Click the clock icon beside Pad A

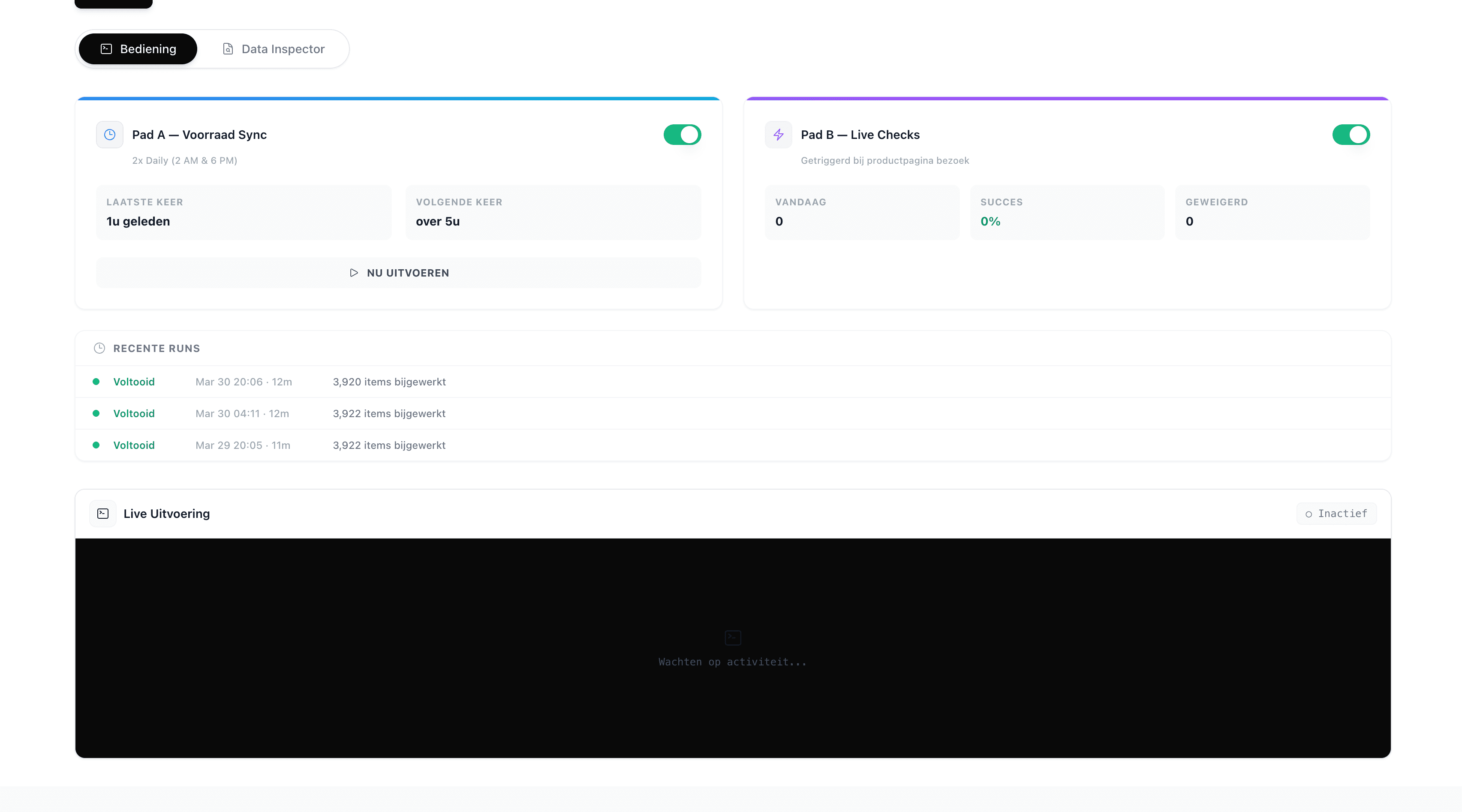109,135
